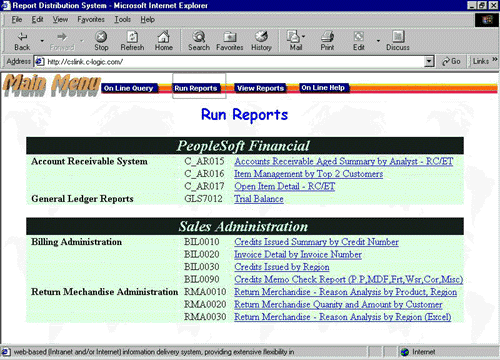500x360 pixels.
Task: Select the RMA0010 report code
Action: [205, 292]
